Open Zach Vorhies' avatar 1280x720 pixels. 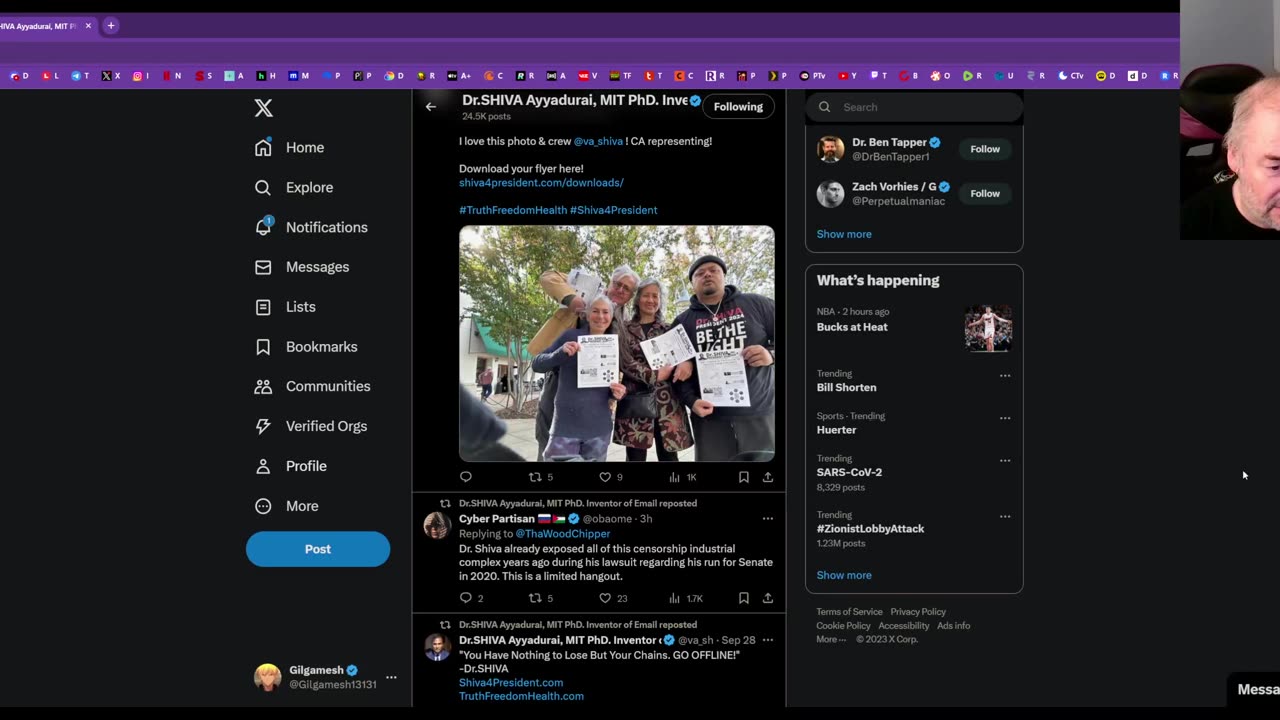(x=830, y=194)
